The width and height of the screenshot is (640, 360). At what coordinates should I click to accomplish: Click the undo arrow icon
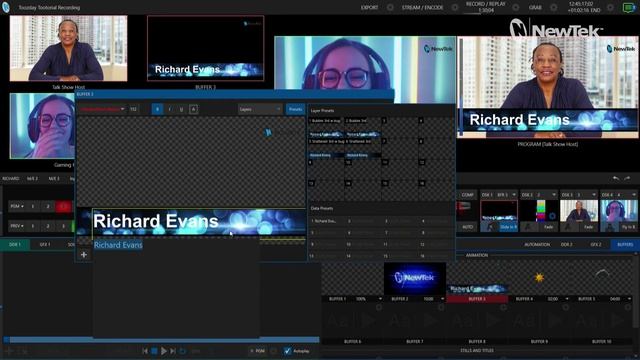coord(616,178)
